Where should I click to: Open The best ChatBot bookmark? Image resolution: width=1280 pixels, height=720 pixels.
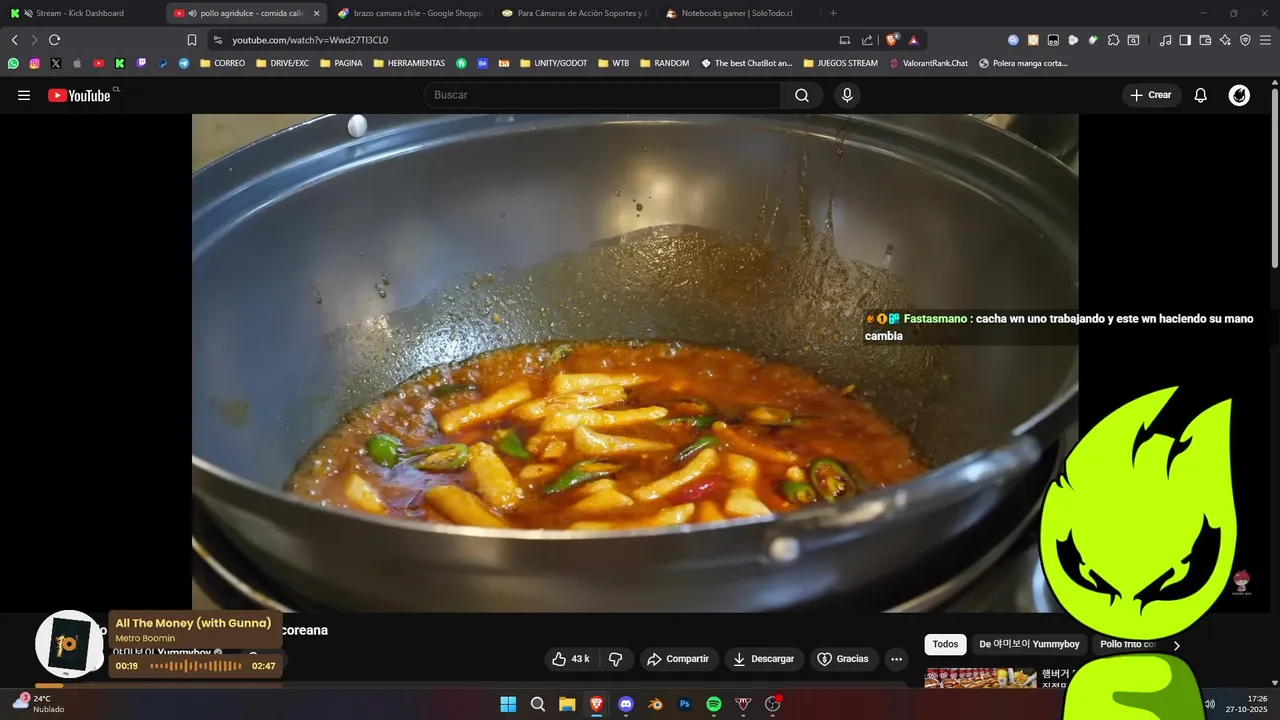(x=745, y=63)
